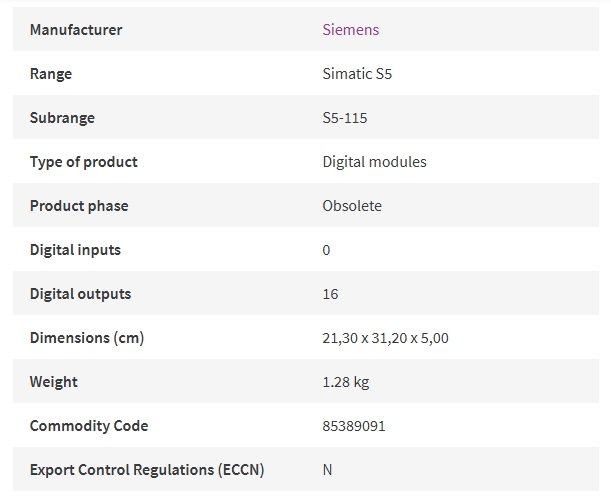Click the Digital outputs label
Viewport: 611px width, 501px height.
point(80,294)
